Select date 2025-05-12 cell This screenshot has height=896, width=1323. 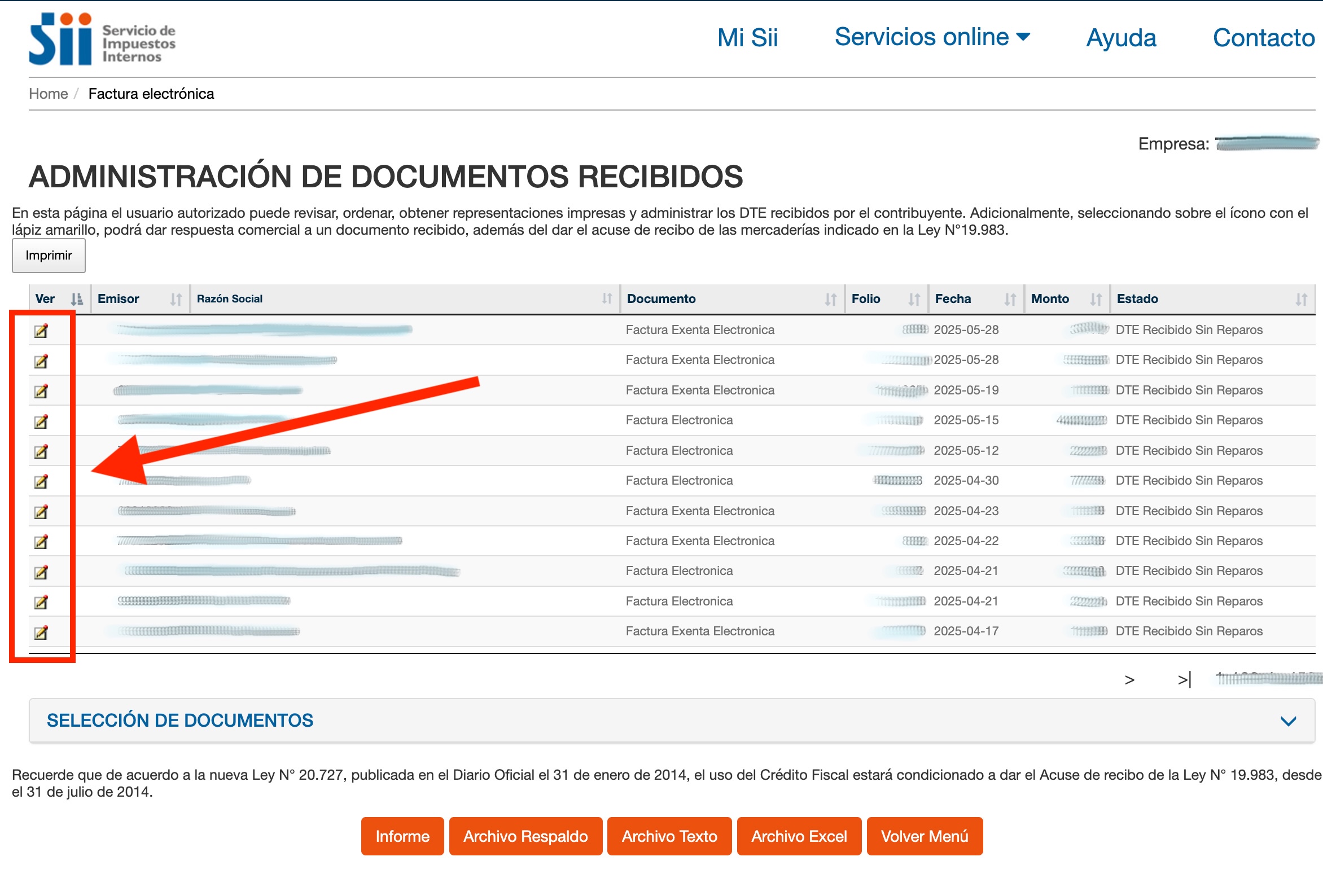click(966, 451)
